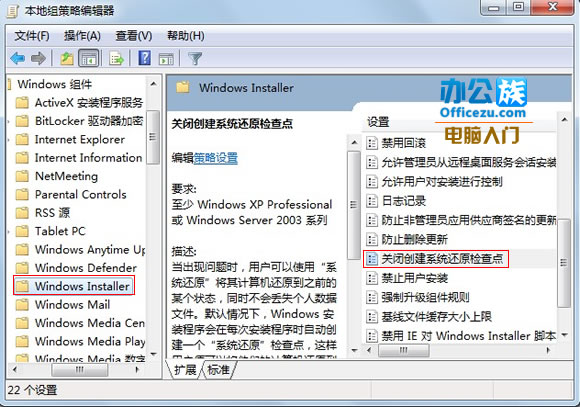The image size is (580, 407).
Task: Expand the BitLocker 驱动器加密 tree node
Action: (9, 121)
